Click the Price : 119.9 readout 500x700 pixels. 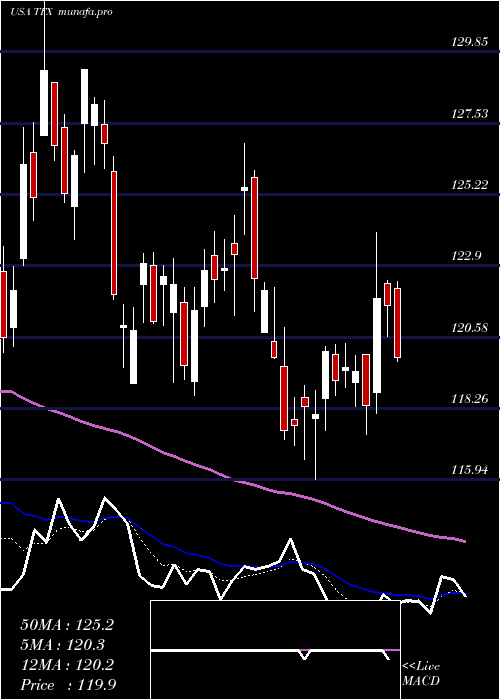68,685
